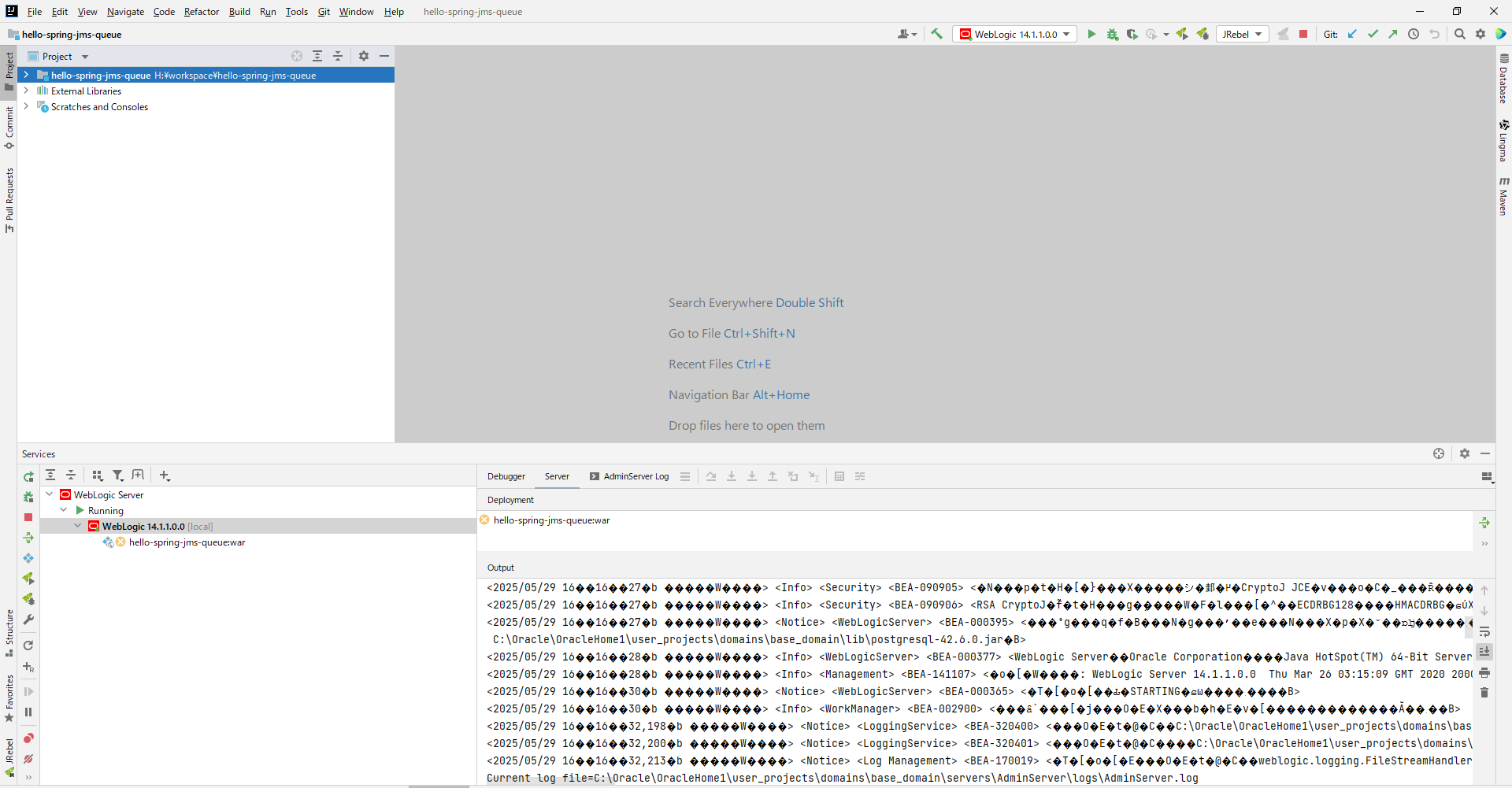Image resolution: width=1512 pixels, height=788 pixels.
Task: Open Project panel options gear
Action: coord(364,56)
